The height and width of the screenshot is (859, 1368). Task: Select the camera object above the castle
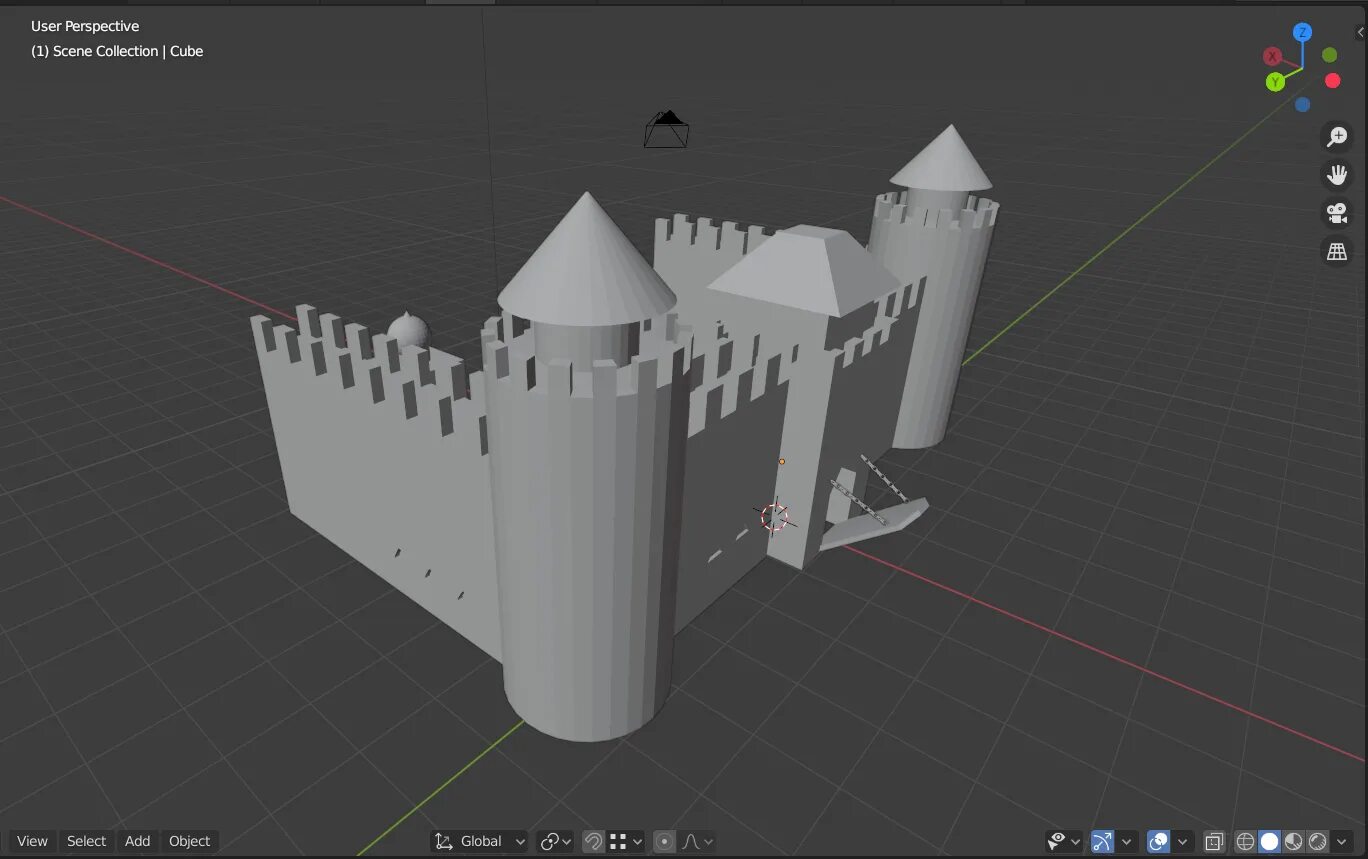click(x=666, y=129)
